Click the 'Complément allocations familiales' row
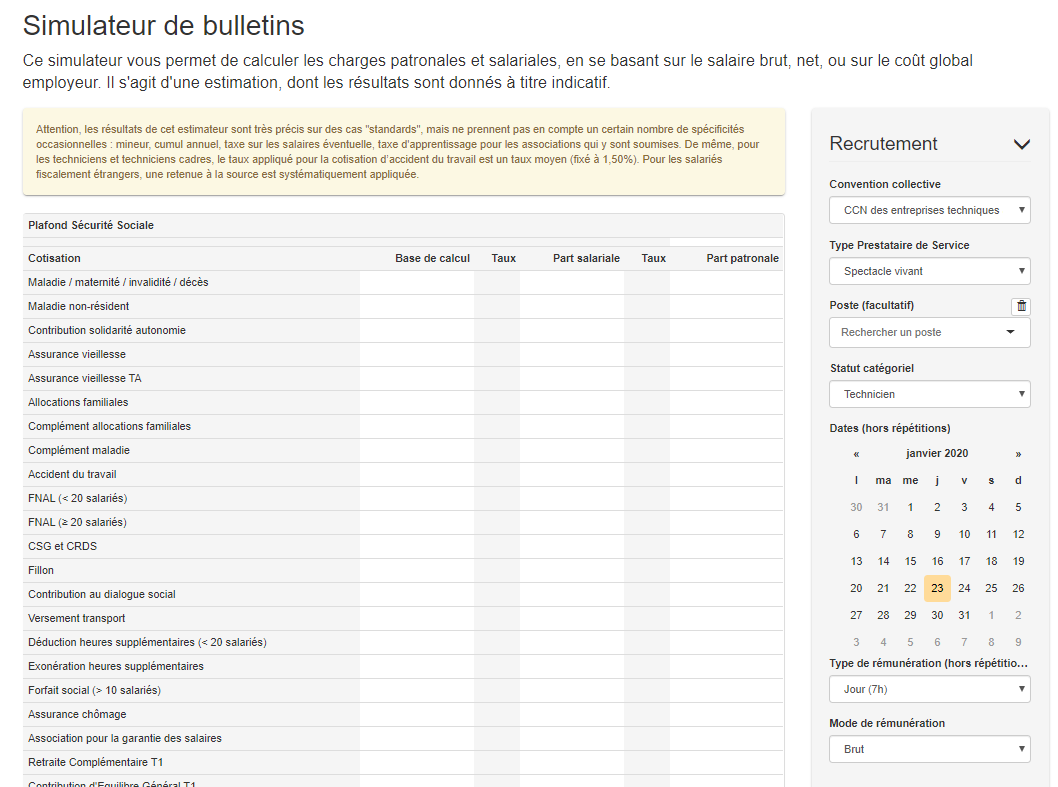 [403, 426]
